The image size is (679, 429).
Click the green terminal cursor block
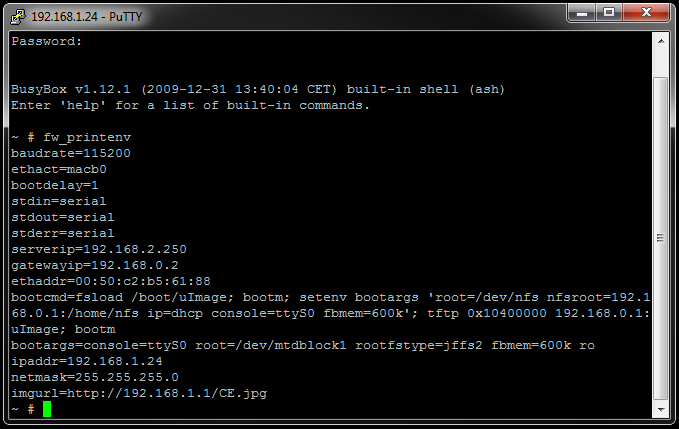tap(46, 409)
